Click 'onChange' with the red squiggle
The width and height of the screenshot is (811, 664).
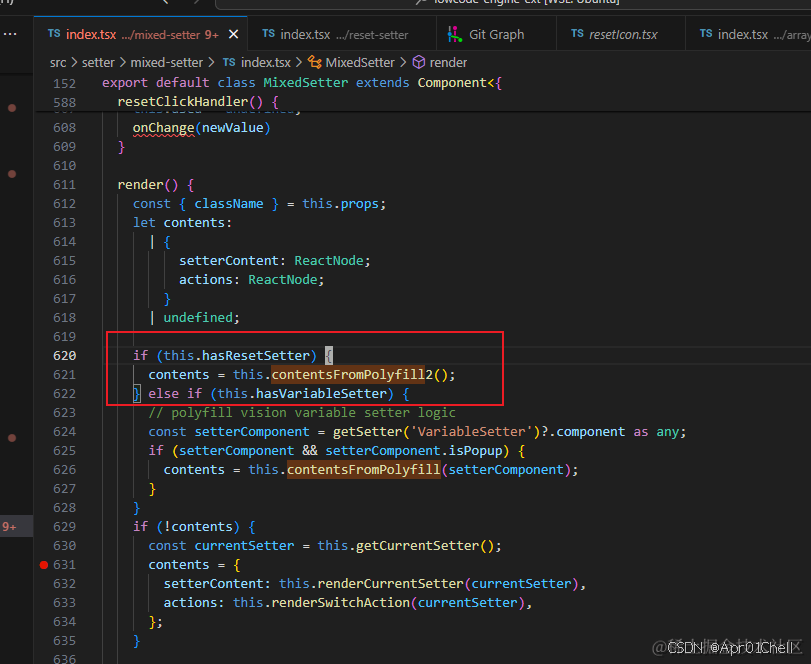point(163,128)
